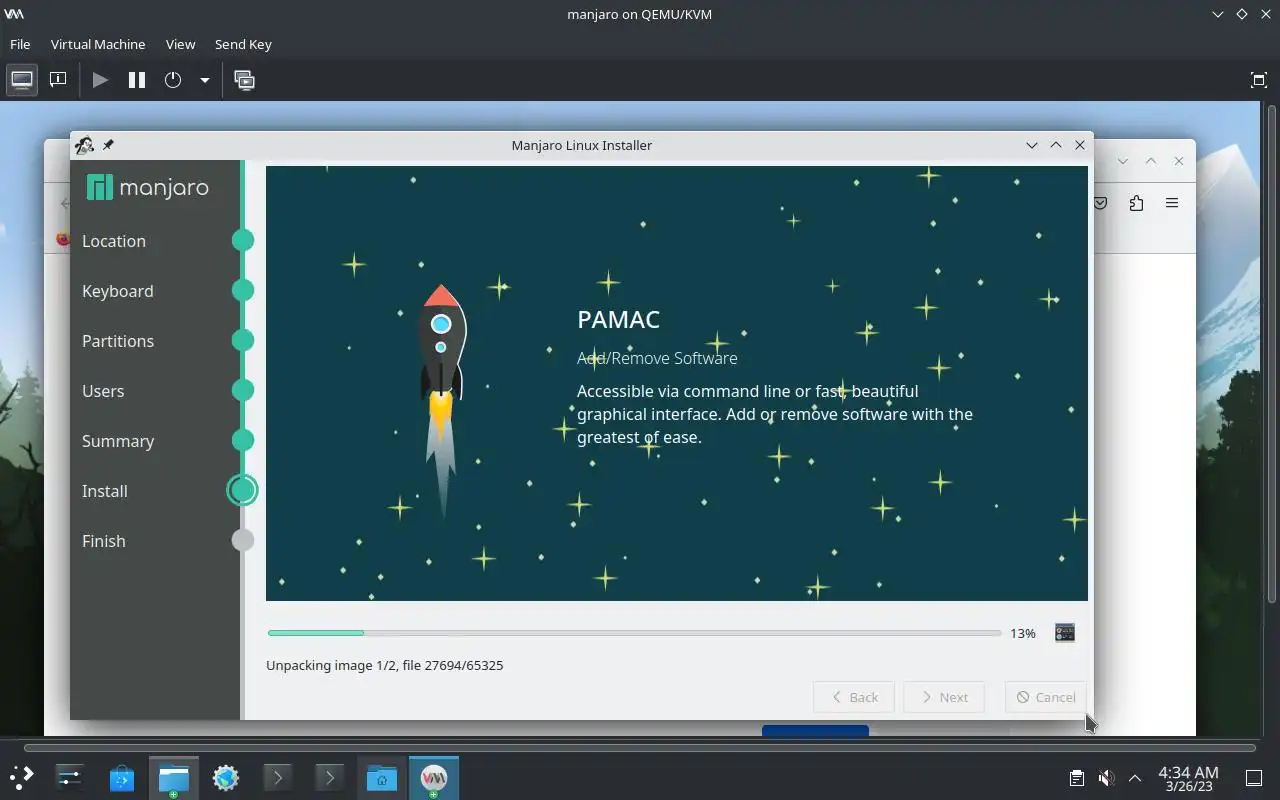Click the Run virtual machine play icon

point(100,80)
